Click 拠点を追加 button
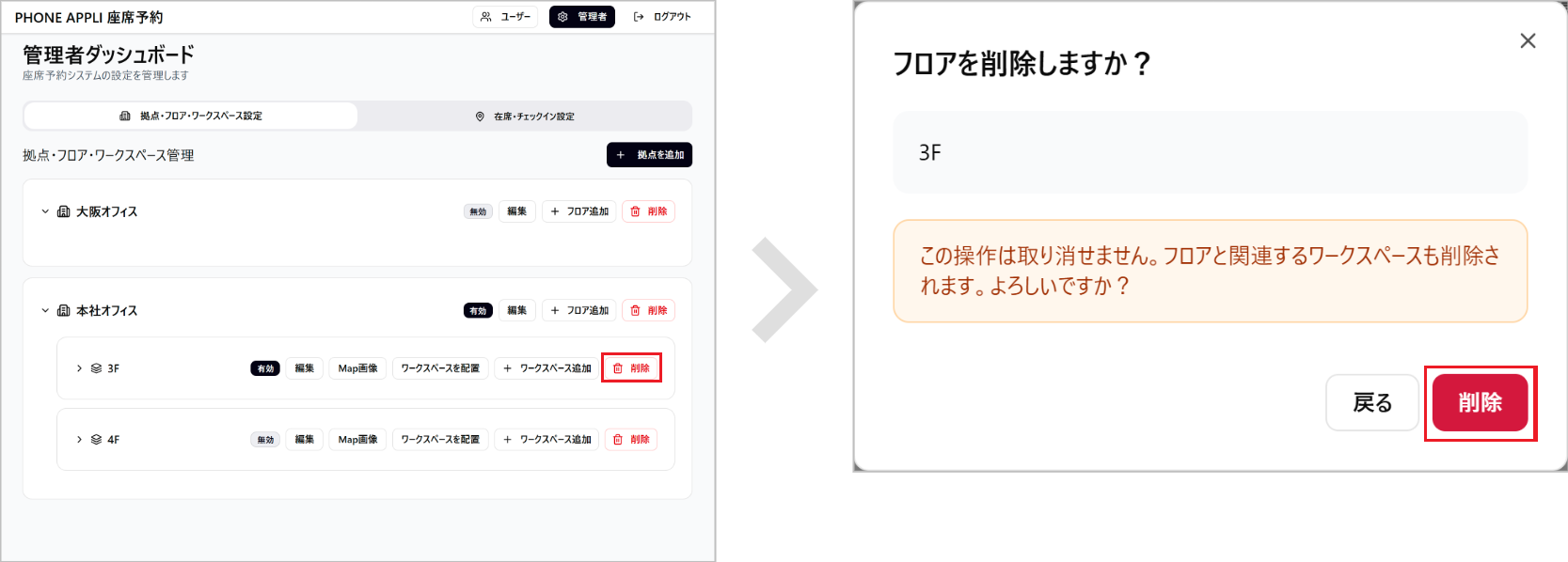The width and height of the screenshot is (1568, 562). [649, 155]
